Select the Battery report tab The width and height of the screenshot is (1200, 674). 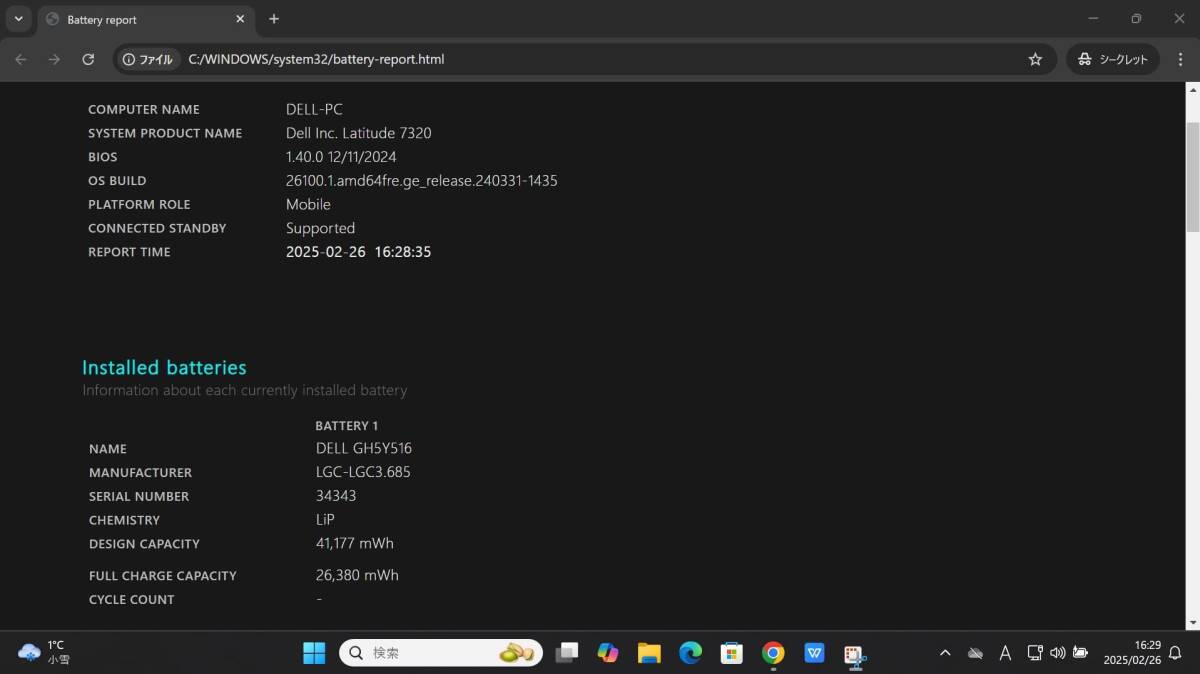point(145,20)
